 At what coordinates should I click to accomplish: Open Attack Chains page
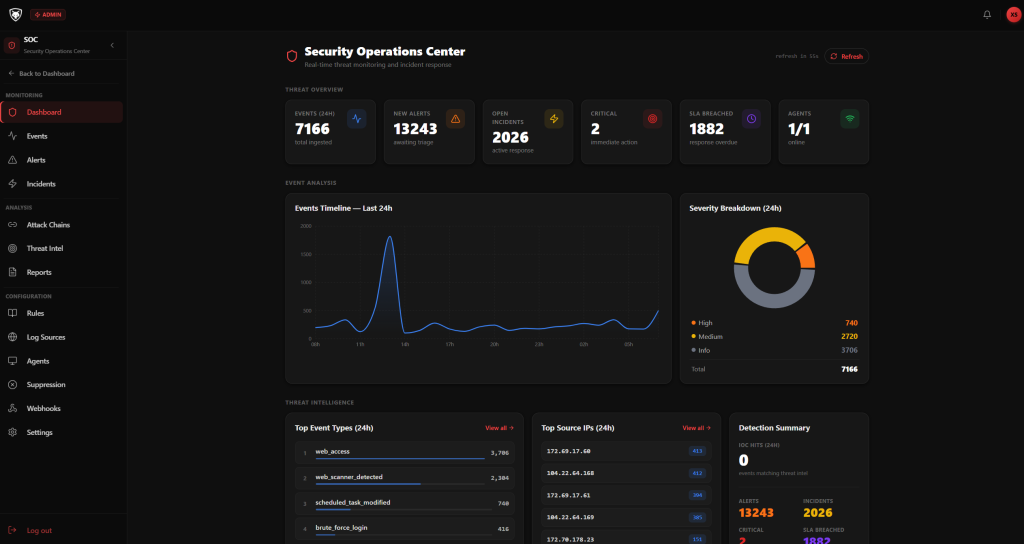tap(62, 225)
